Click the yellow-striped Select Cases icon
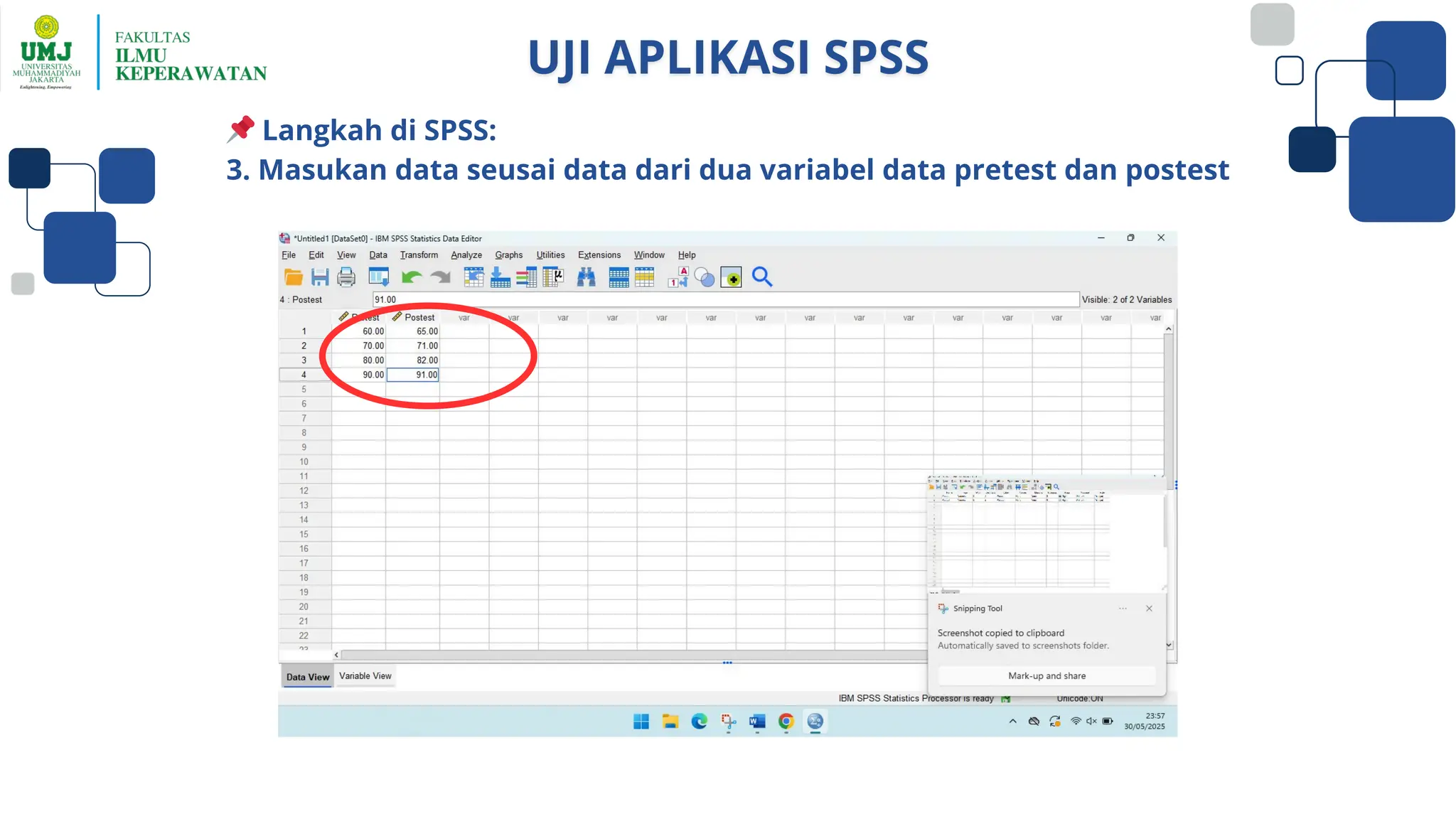This screenshot has width=1456, height=819. 644,277
